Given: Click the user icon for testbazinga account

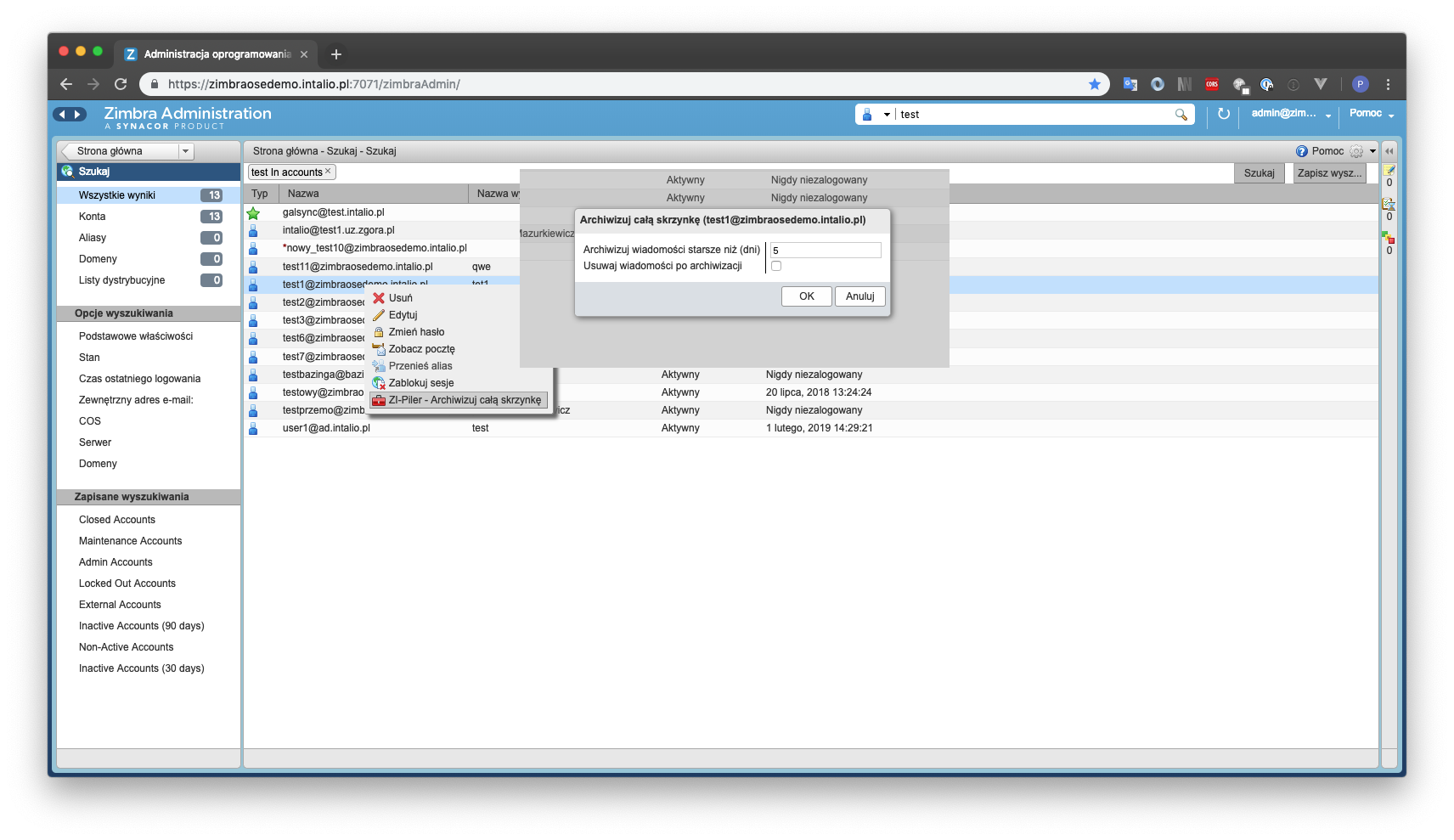Looking at the screenshot, I should click(253, 375).
